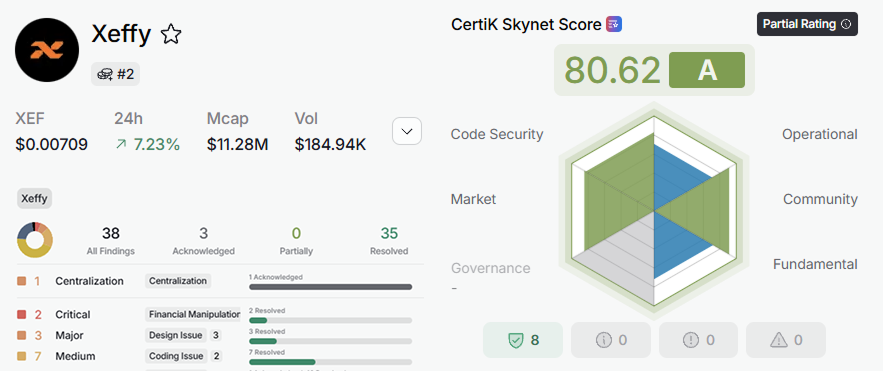This screenshot has width=883, height=371.
Task: Click the Xeffy project title
Action: tap(121, 35)
